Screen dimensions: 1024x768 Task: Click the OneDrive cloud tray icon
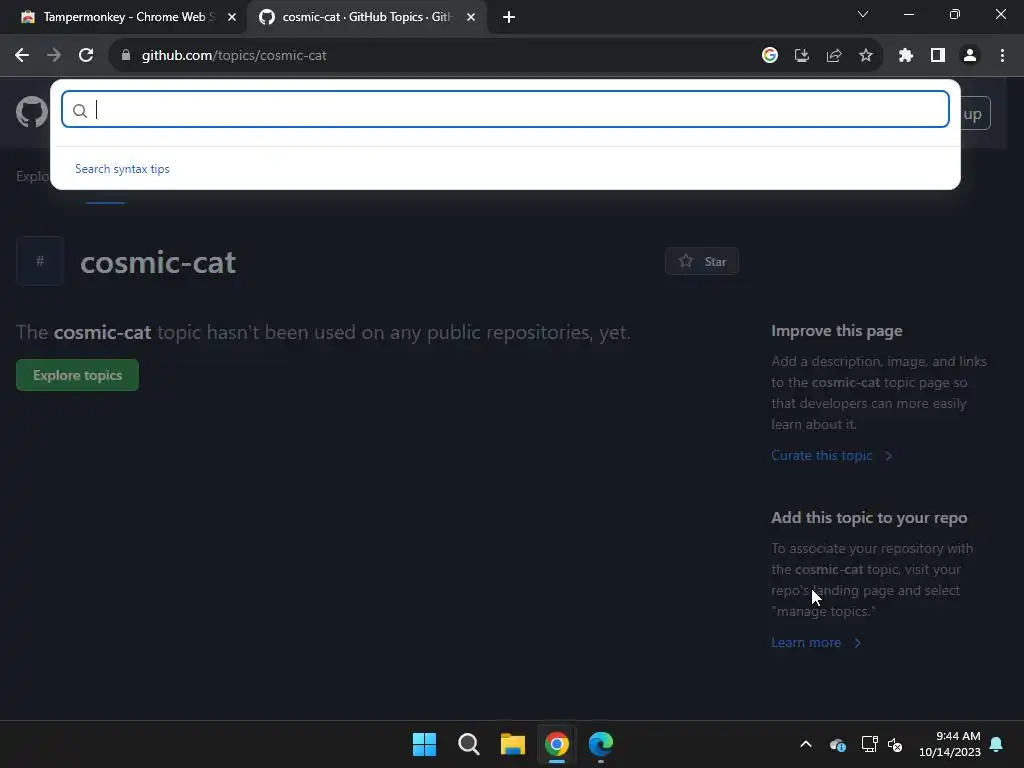point(837,744)
